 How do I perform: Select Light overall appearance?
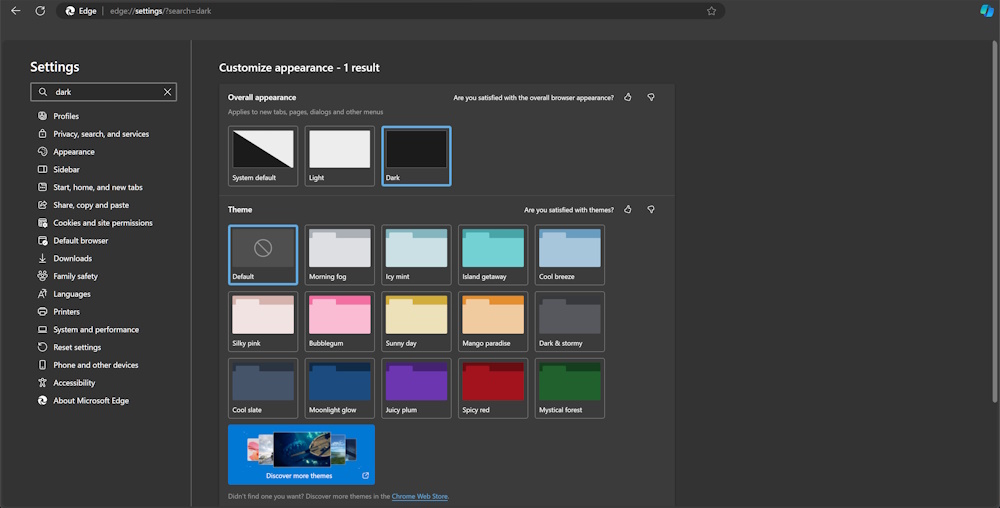[339, 156]
